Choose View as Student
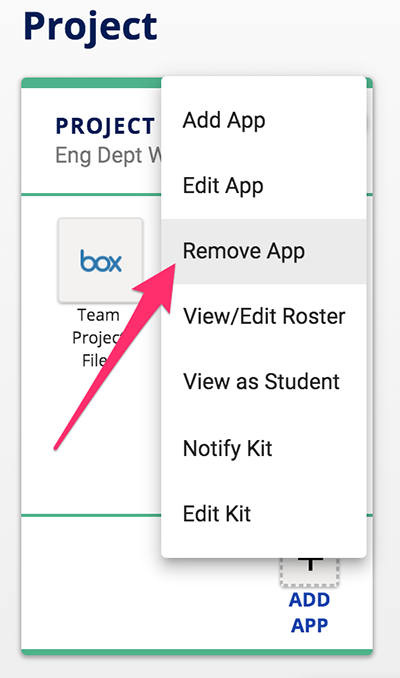 pyautogui.click(x=264, y=382)
